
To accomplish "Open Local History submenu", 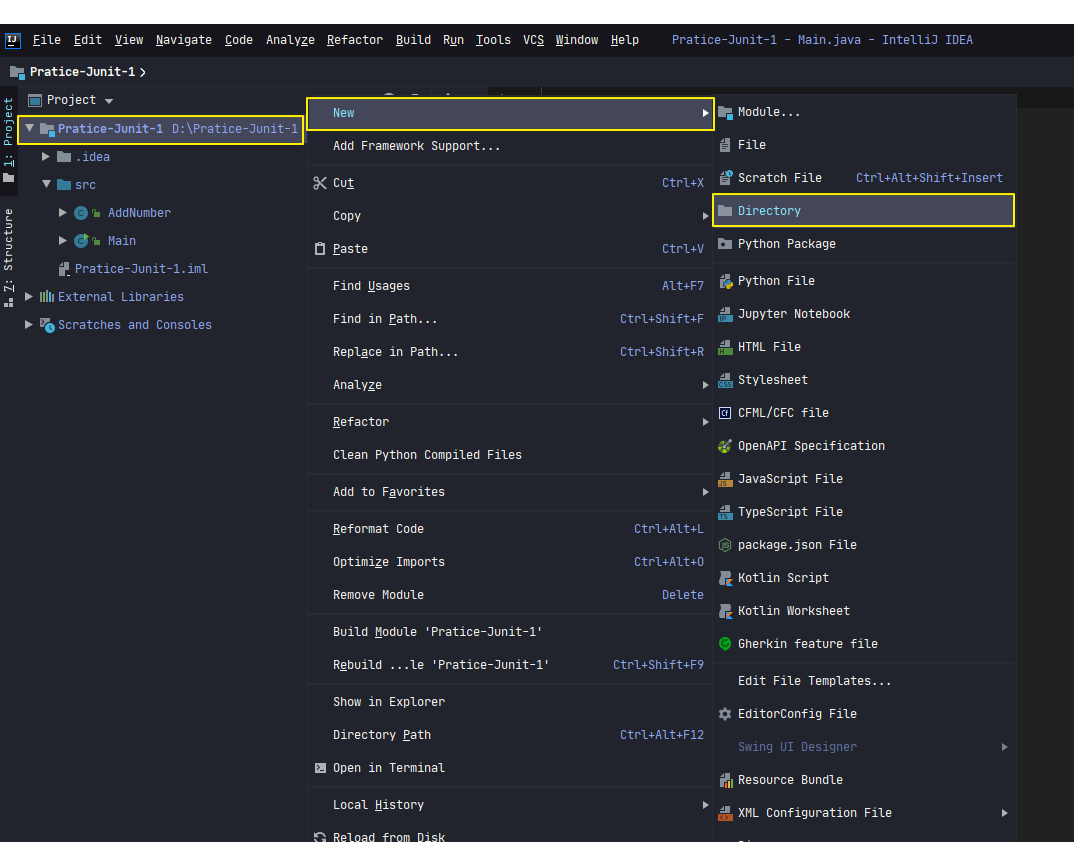I will [x=510, y=805].
